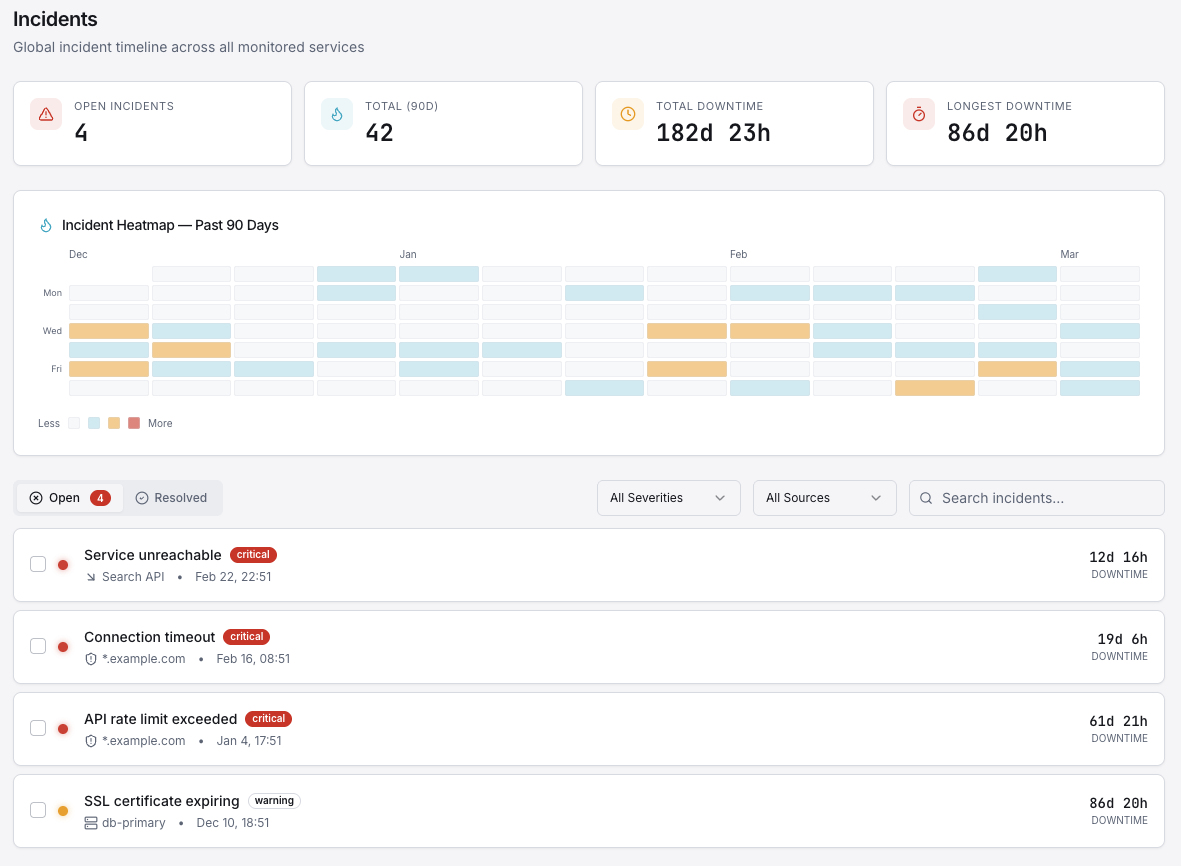Click the red alert icon on Open Incidents card
This screenshot has width=1181, height=866.
pos(45,114)
